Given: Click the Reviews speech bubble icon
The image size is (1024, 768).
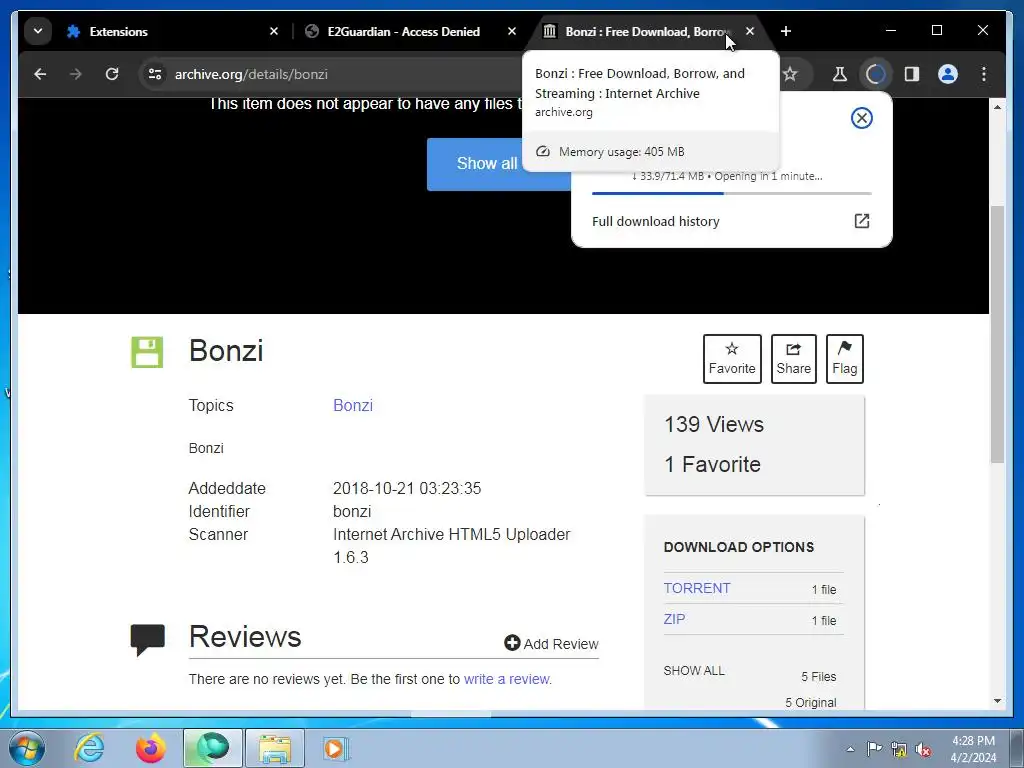Looking at the screenshot, I should click(148, 640).
